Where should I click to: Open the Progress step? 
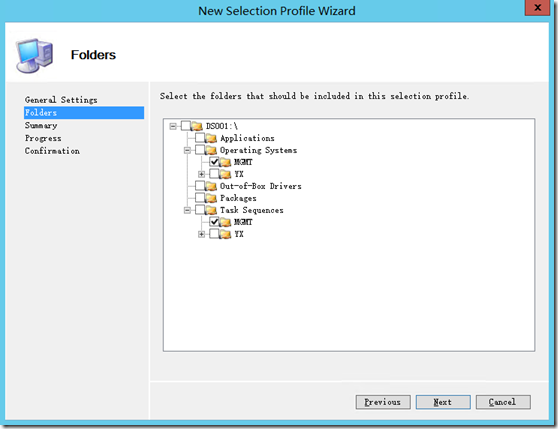click(x=43, y=138)
